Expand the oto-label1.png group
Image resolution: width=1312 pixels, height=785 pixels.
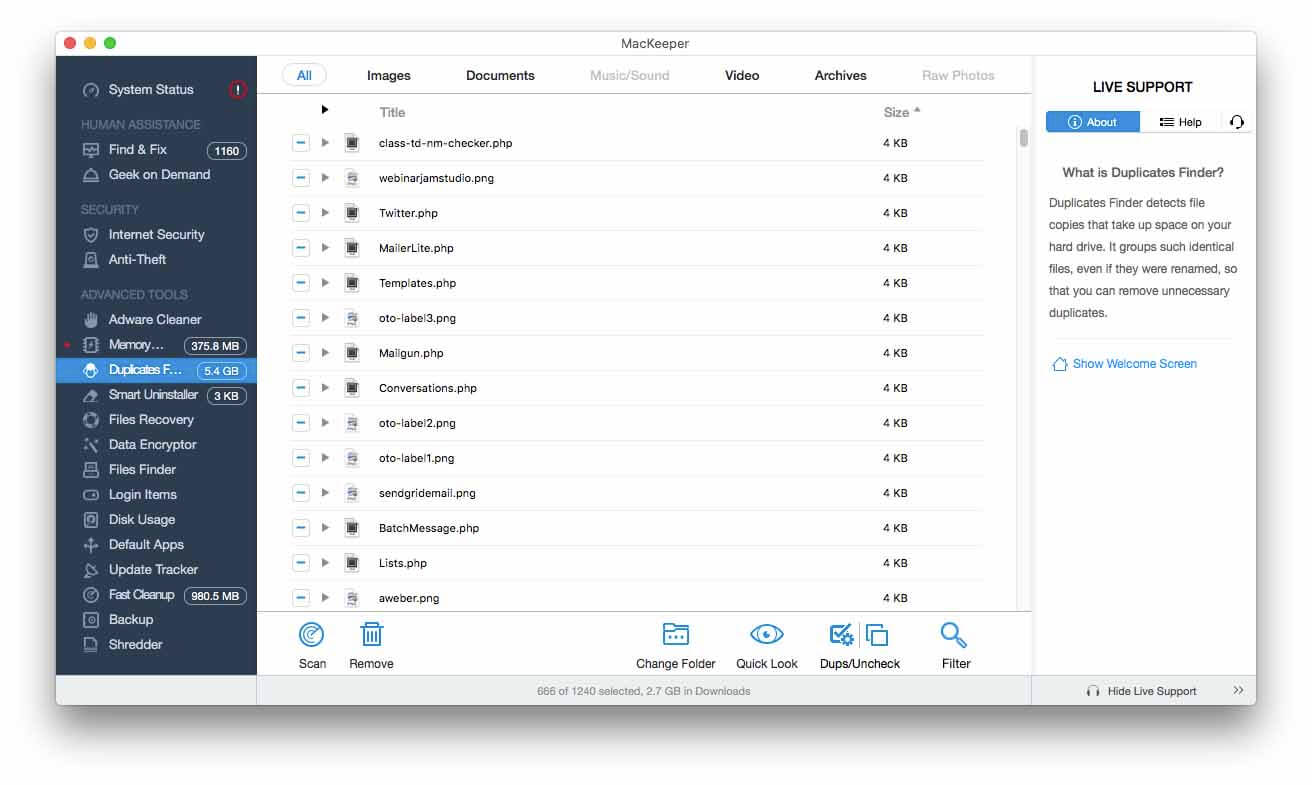325,458
